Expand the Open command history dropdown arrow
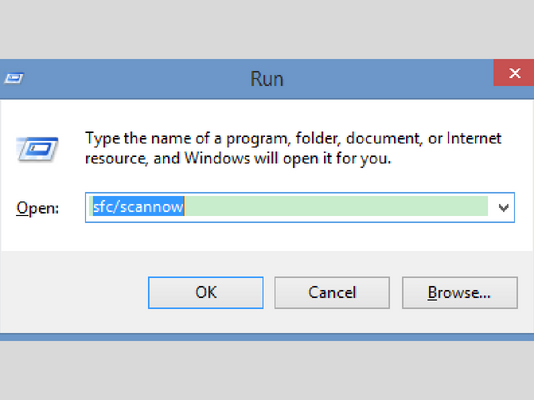The width and height of the screenshot is (534, 400). (503, 208)
